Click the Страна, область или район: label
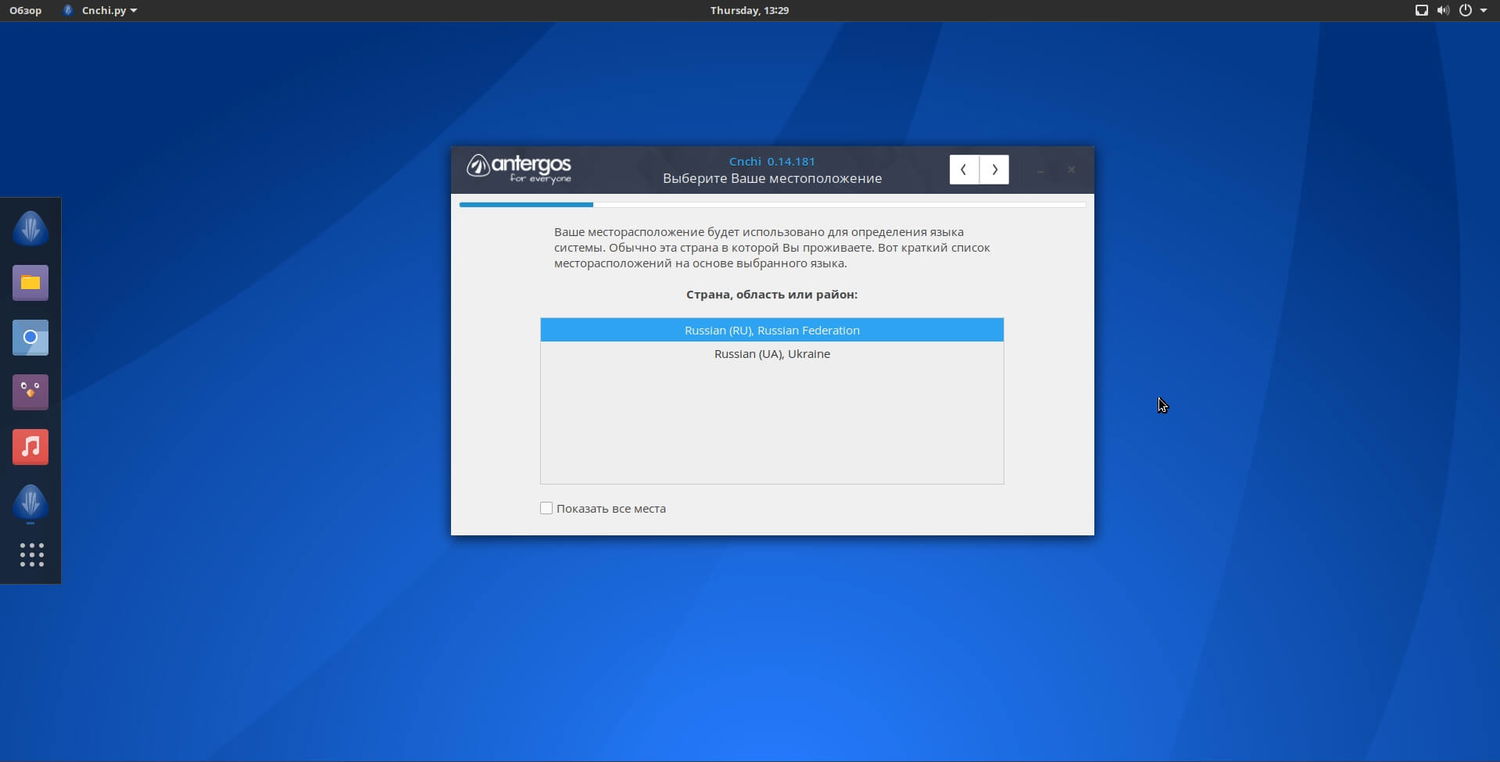This screenshot has width=1500, height=762. 772,294
